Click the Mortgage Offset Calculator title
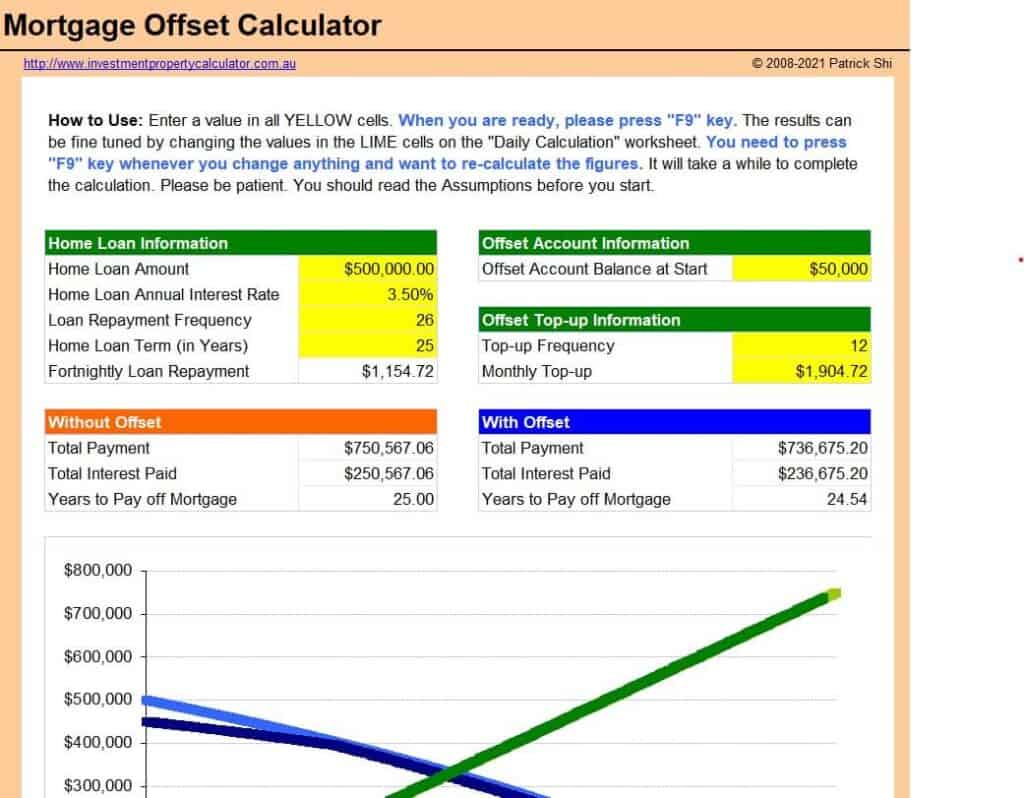This screenshot has width=1024, height=798. coord(192,25)
